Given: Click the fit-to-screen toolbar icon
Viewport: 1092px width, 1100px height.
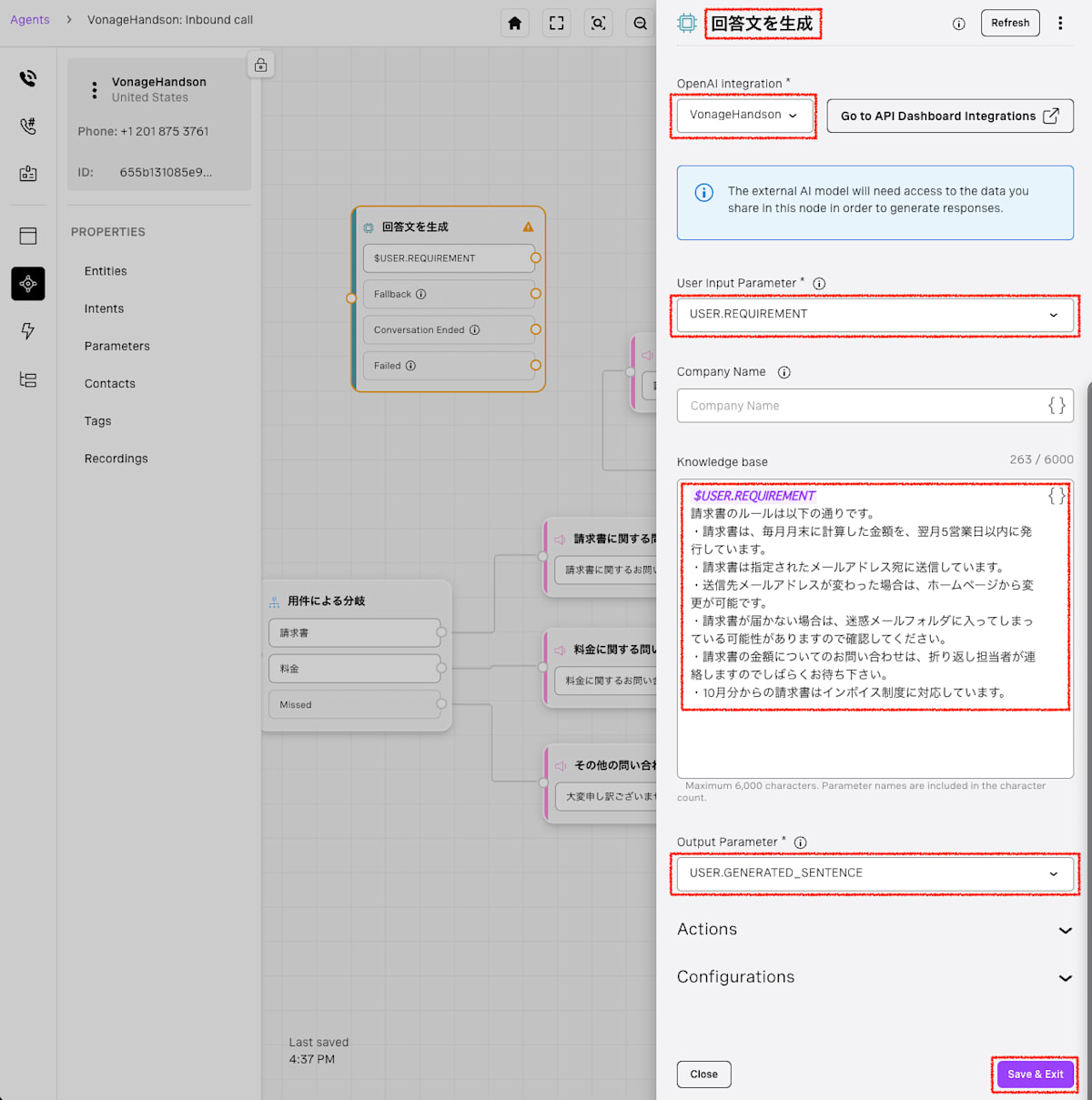Looking at the screenshot, I should (557, 24).
